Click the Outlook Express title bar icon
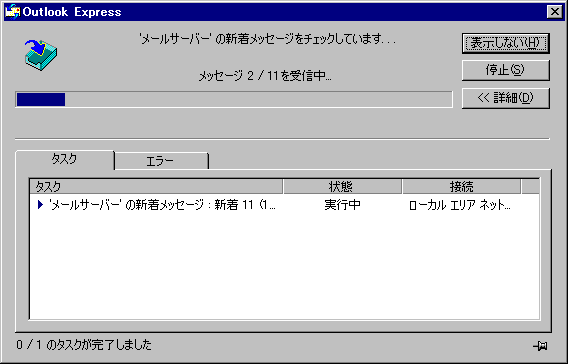Image resolution: width=568 pixels, height=364 pixels. coord(12,12)
